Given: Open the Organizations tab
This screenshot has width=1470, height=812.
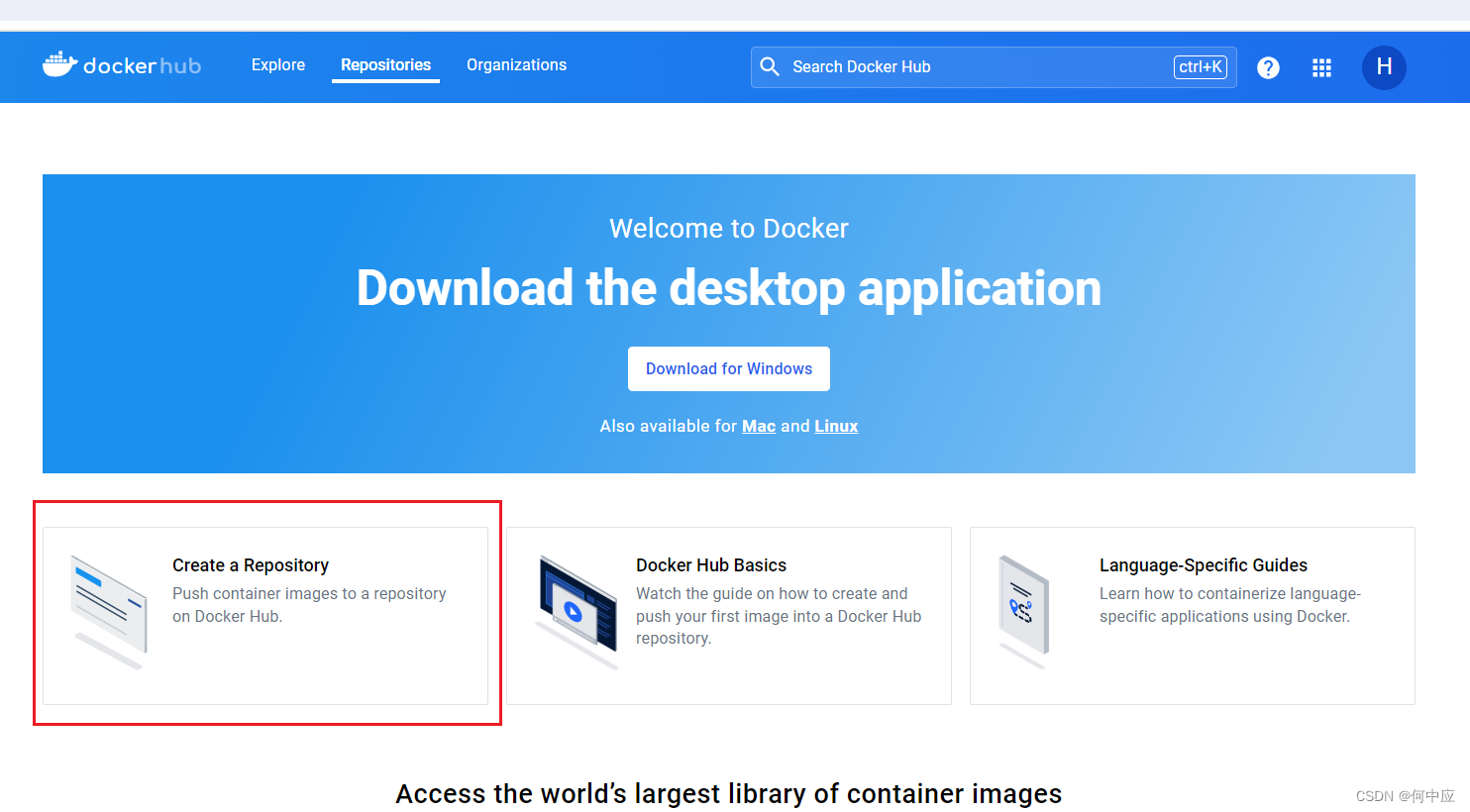Looking at the screenshot, I should tap(516, 64).
